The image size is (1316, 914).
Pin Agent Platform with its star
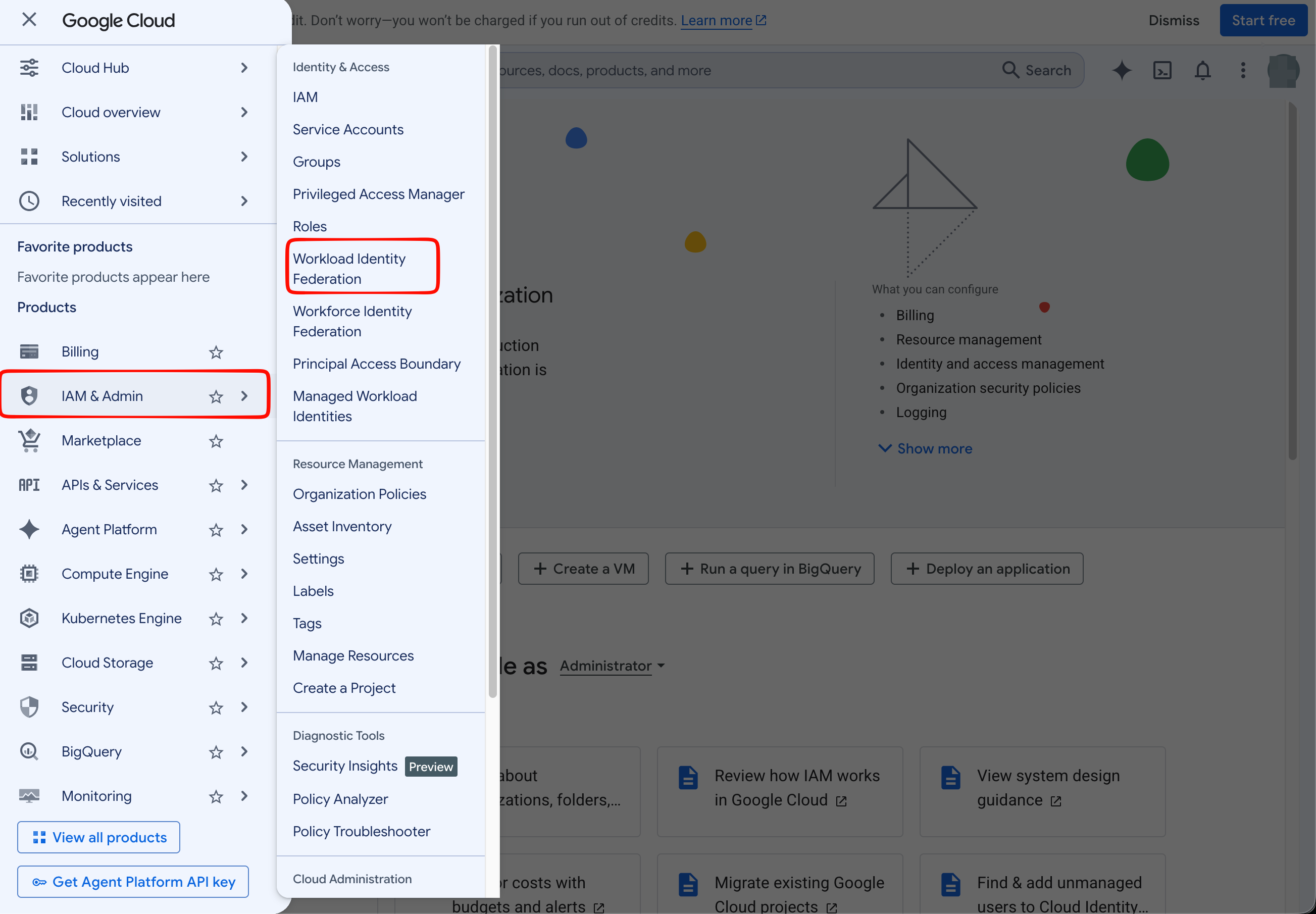[x=216, y=530]
